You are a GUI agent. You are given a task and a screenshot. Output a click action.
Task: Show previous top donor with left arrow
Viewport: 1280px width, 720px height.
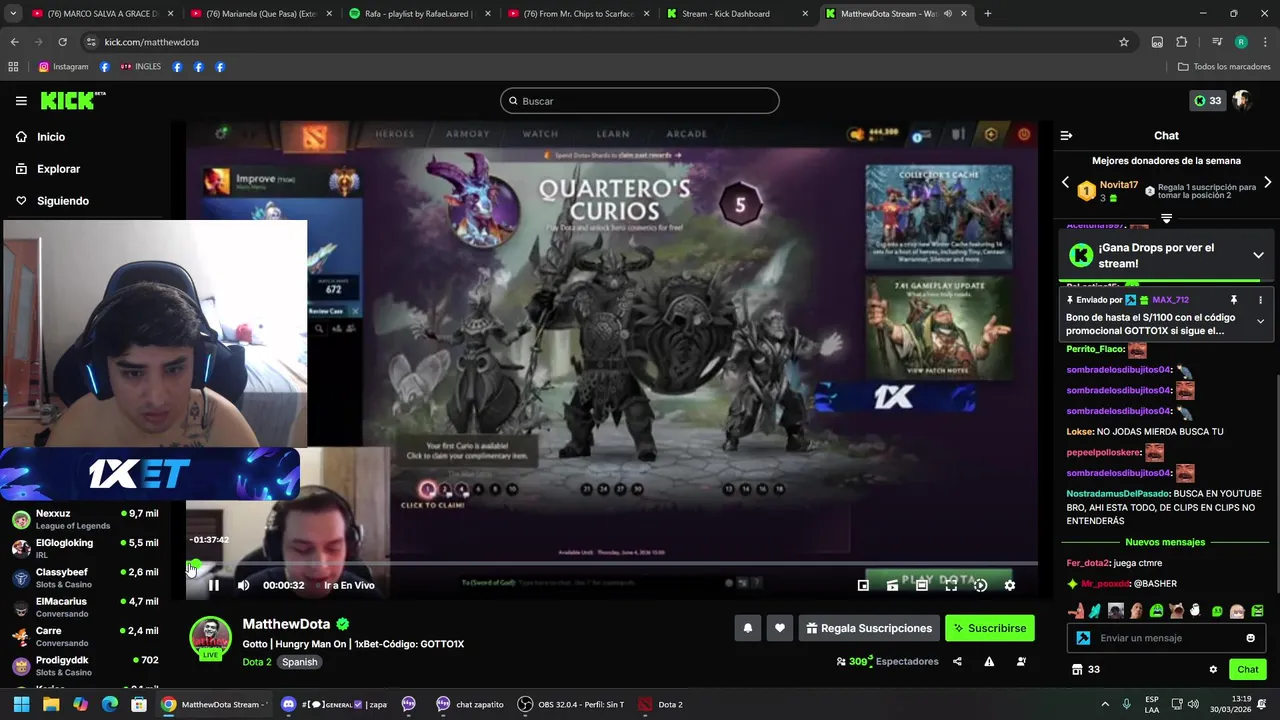pyautogui.click(x=1065, y=183)
